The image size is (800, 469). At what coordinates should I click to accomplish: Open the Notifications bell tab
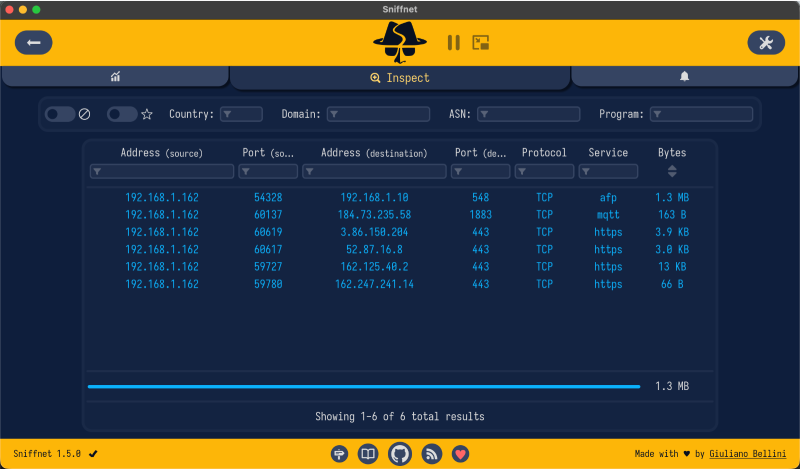coord(684,77)
